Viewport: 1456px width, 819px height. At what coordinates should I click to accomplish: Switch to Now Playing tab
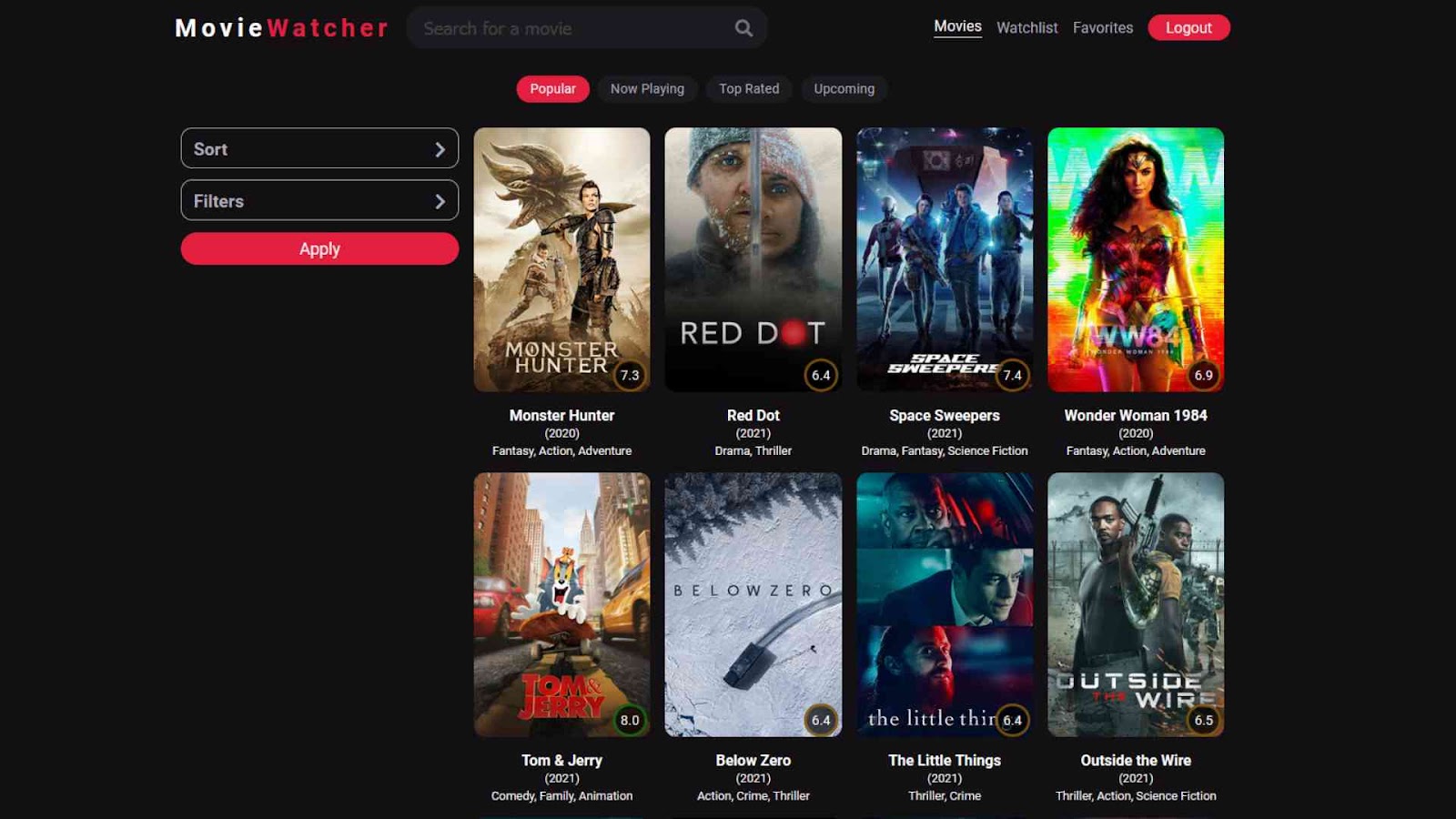tap(647, 88)
